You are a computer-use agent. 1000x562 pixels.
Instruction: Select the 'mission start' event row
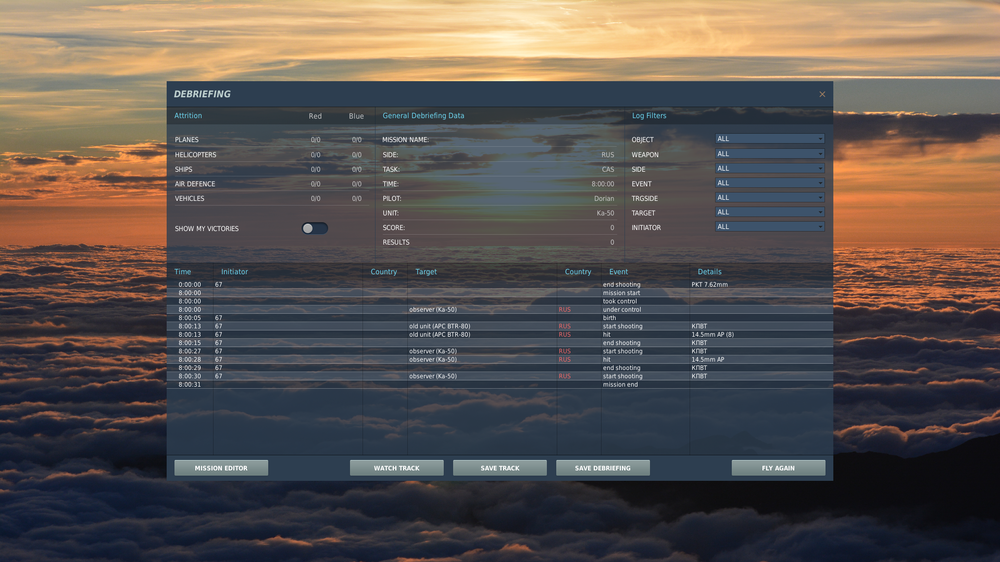500,293
